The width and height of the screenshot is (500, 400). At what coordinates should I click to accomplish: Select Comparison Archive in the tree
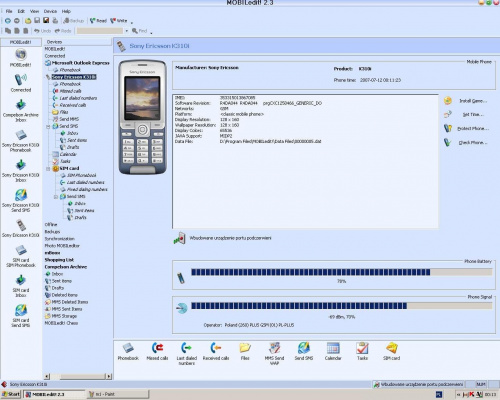point(66,267)
